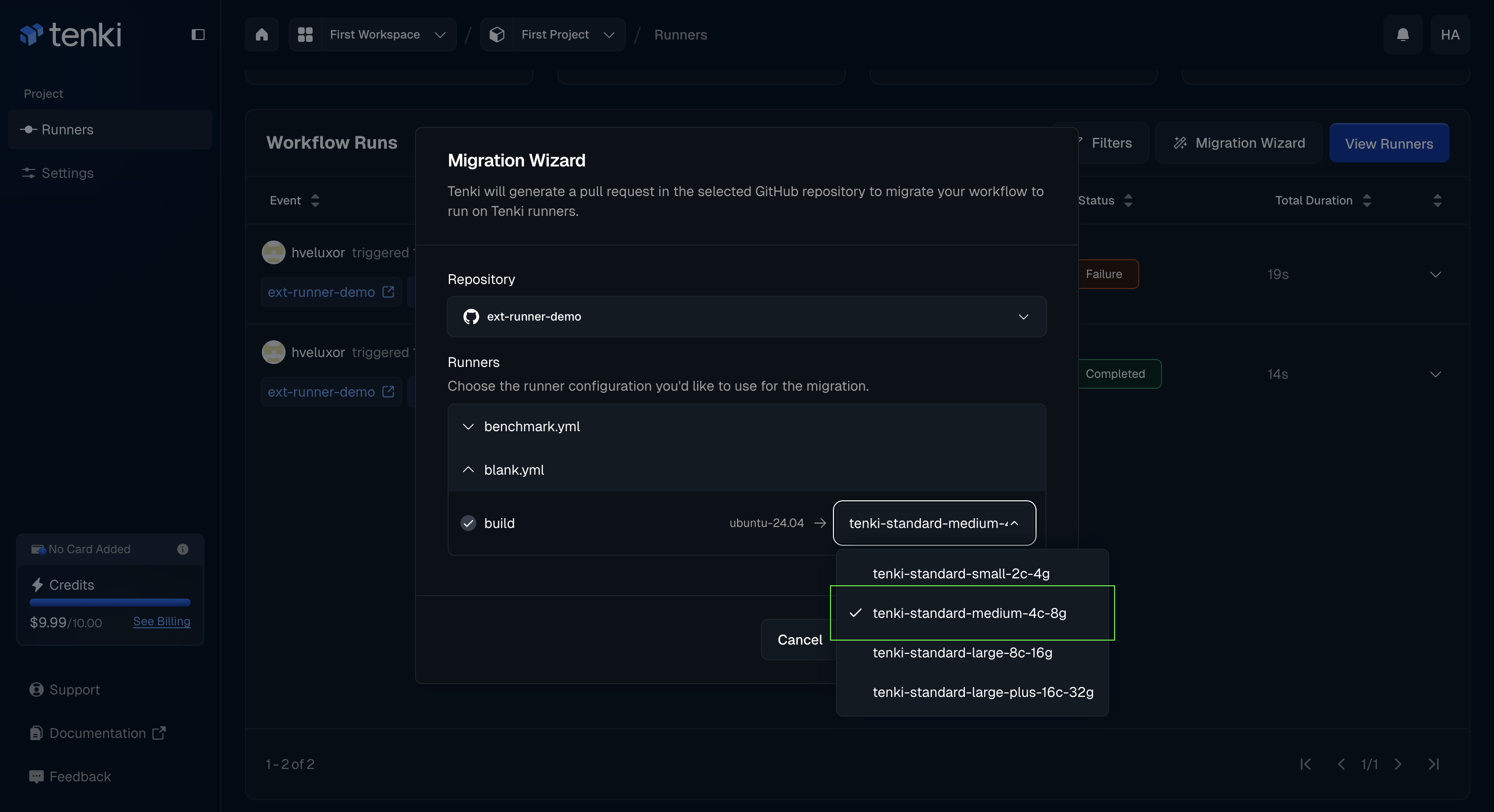Go to previous page of results
The height and width of the screenshot is (812, 1494).
(1341, 764)
